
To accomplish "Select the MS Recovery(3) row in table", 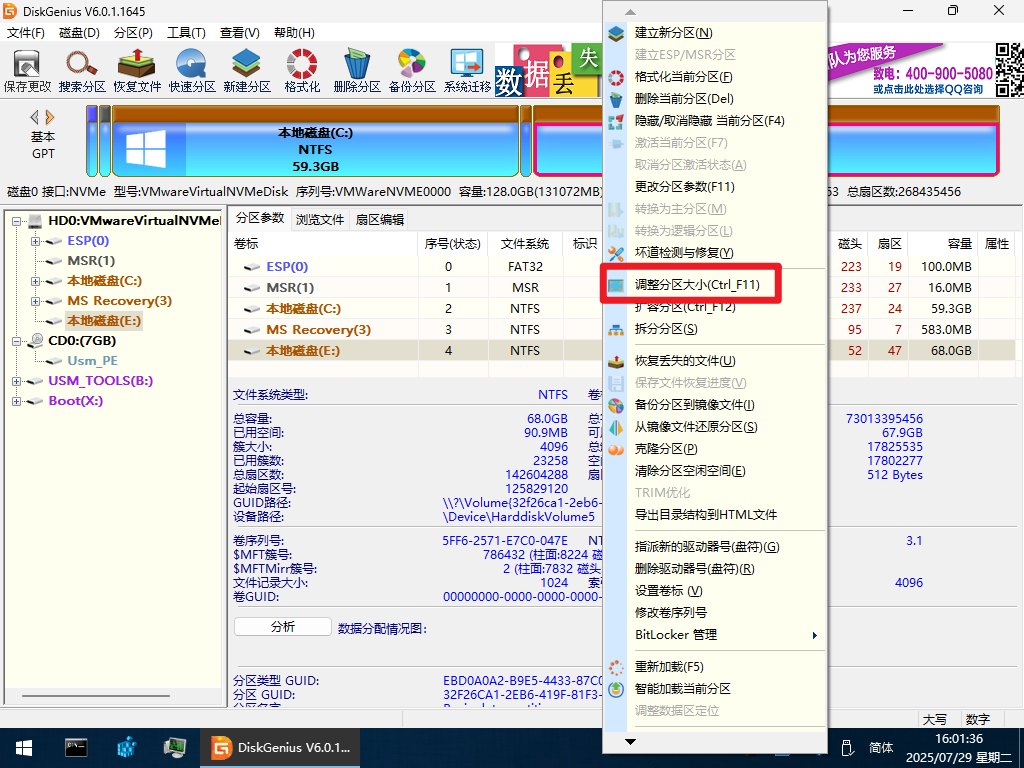I will click(622, 330).
